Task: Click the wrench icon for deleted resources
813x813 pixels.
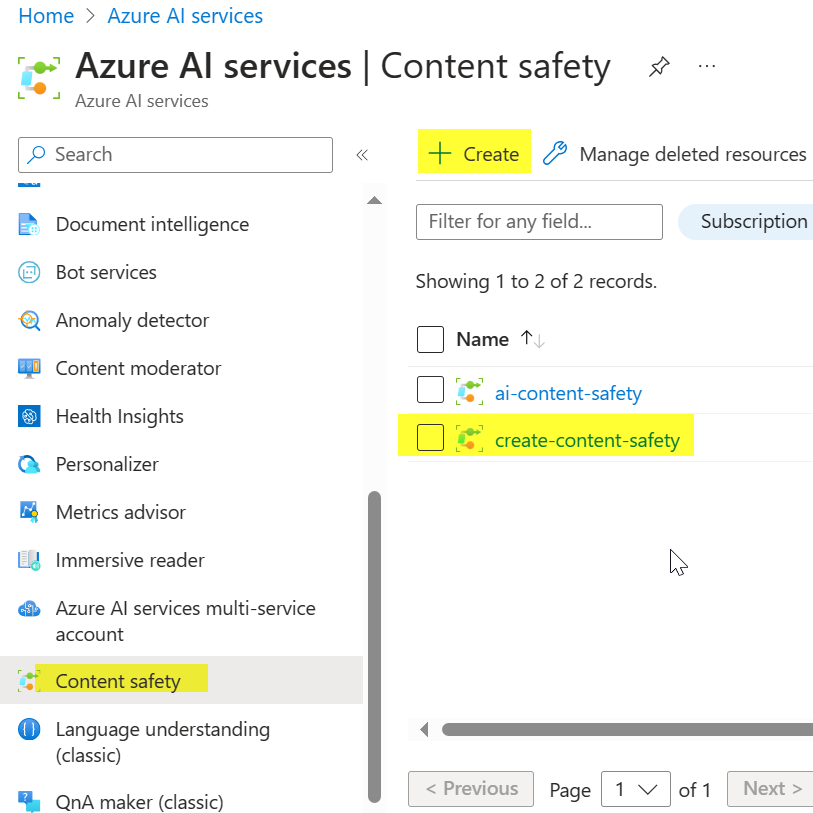Action: click(x=555, y=153)
